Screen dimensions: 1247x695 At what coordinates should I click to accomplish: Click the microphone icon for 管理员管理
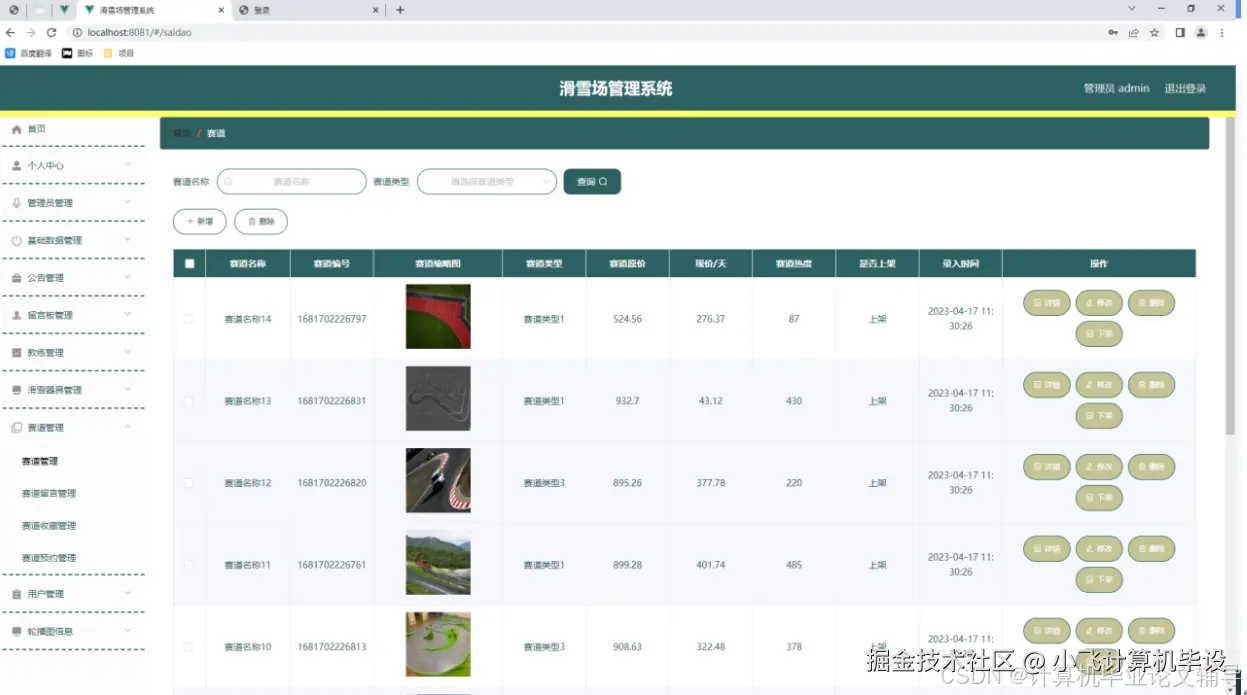click(x=16, y=203)
